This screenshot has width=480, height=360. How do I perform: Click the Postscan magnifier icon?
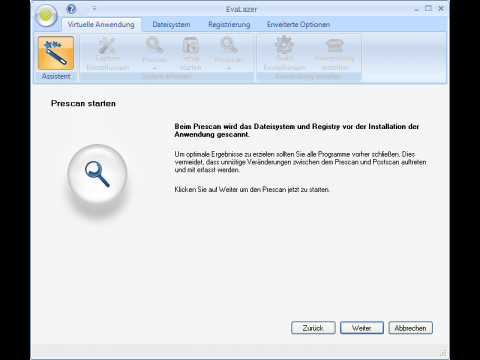[229, 45]
